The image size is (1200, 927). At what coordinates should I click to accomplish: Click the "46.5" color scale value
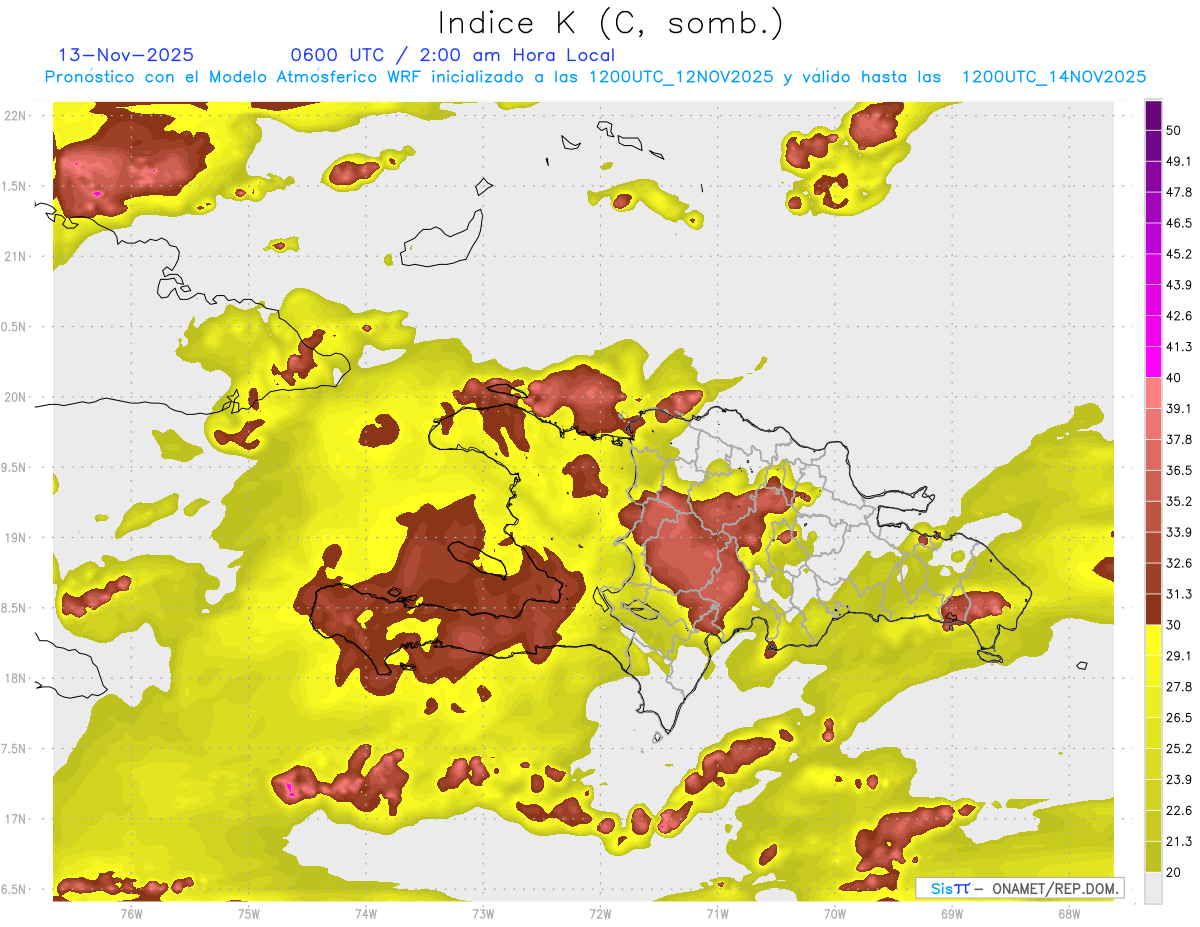[1179, 223]
